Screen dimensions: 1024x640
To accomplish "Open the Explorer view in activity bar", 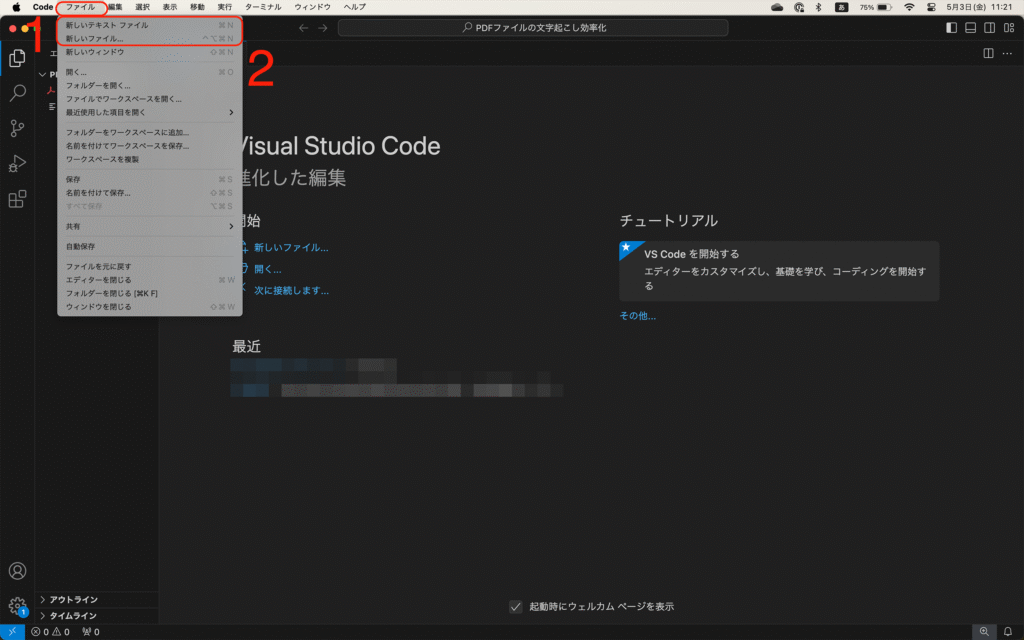I will click(18, 58).
